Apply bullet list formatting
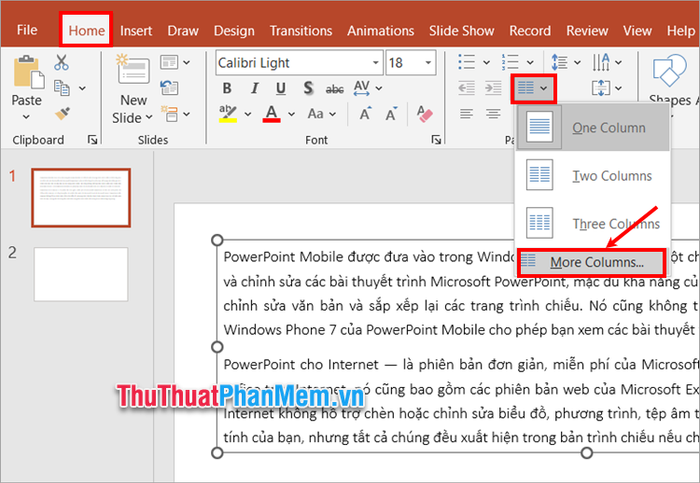The image size is (700, 483). pyautogui.click(x=467, y=62)
